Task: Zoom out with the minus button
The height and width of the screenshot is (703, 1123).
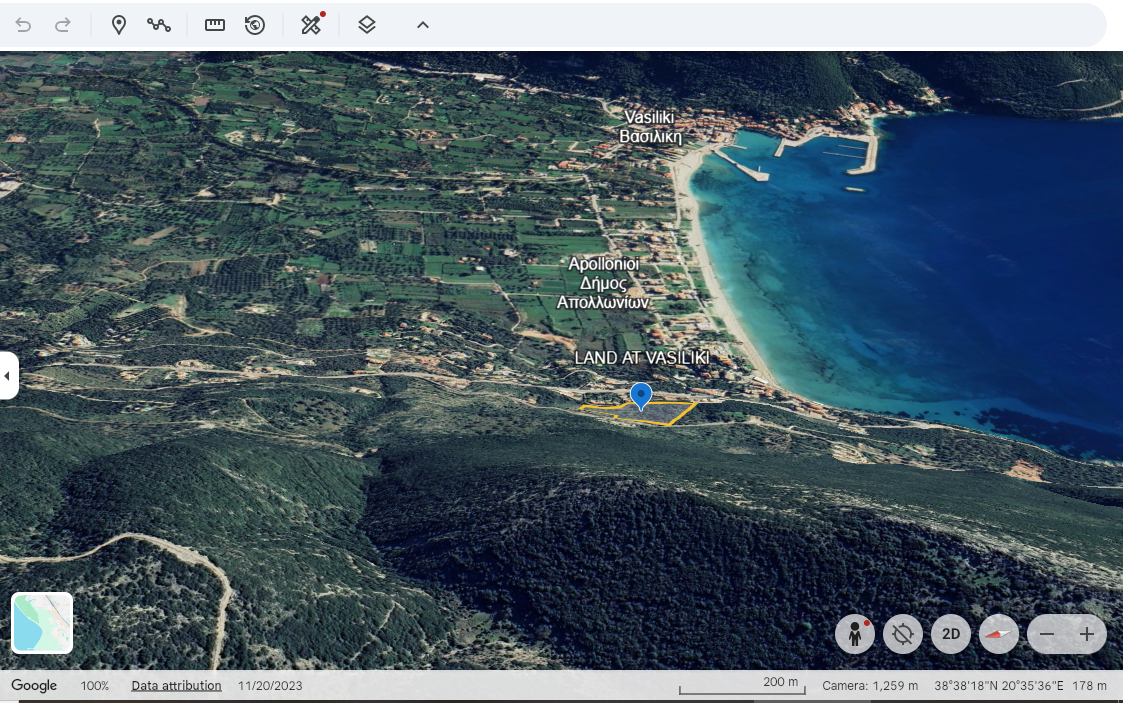Action: pos(1047,634)
